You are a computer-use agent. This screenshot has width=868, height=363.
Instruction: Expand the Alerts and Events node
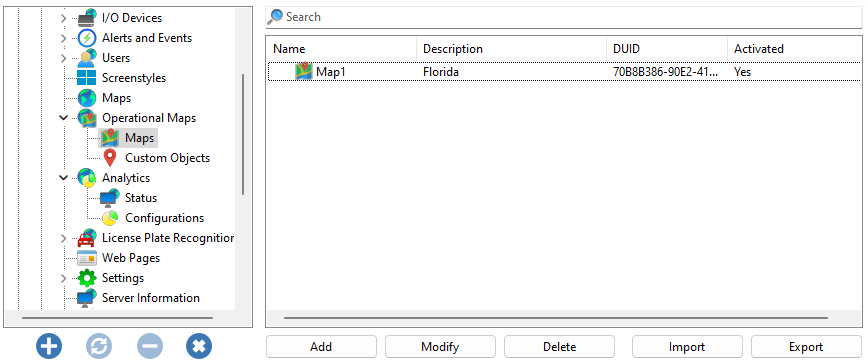(64, 38)
